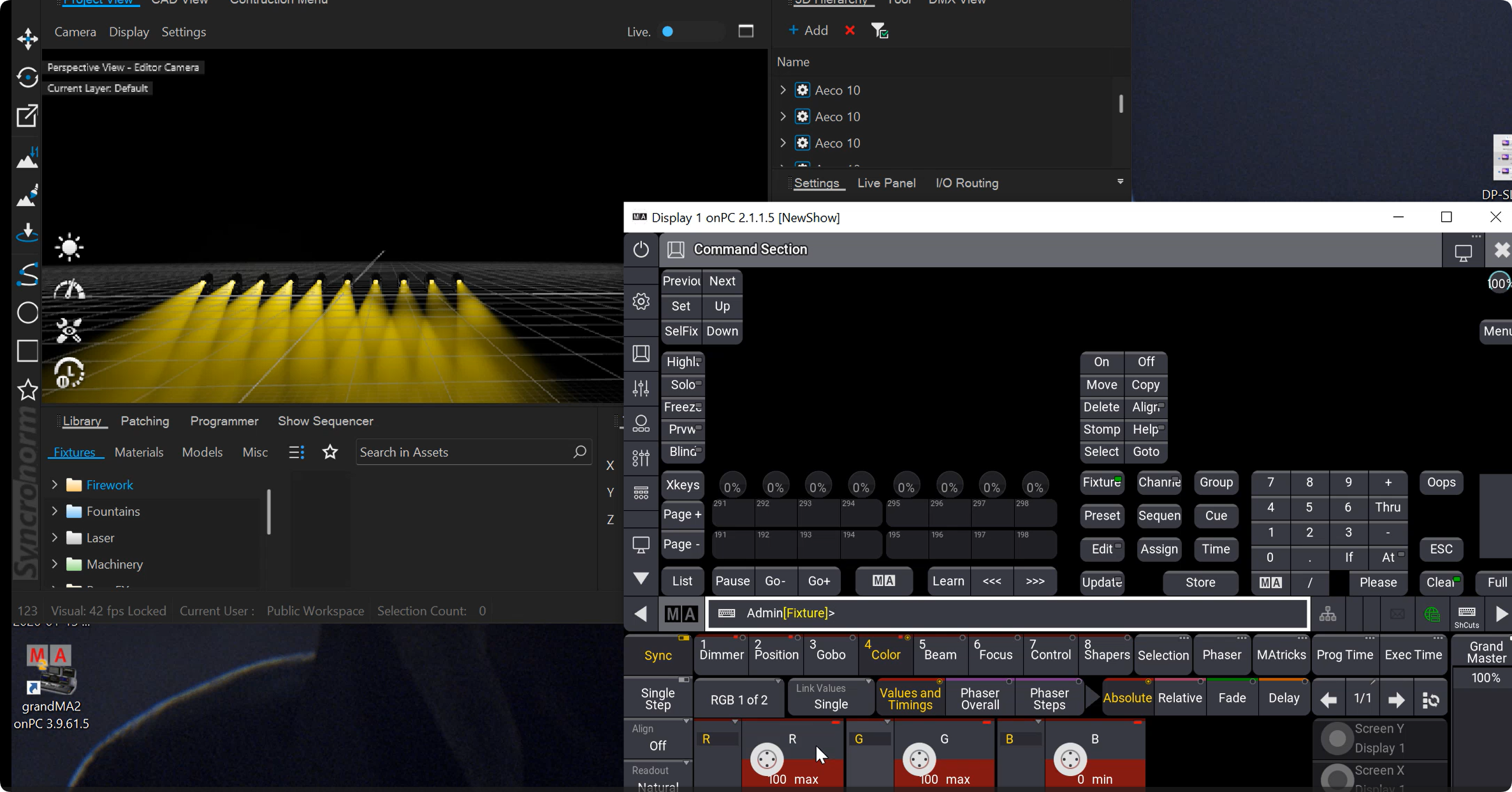Click the filter icon in hierarchy toolbar

pyautogui.click(x=880, y=31)
